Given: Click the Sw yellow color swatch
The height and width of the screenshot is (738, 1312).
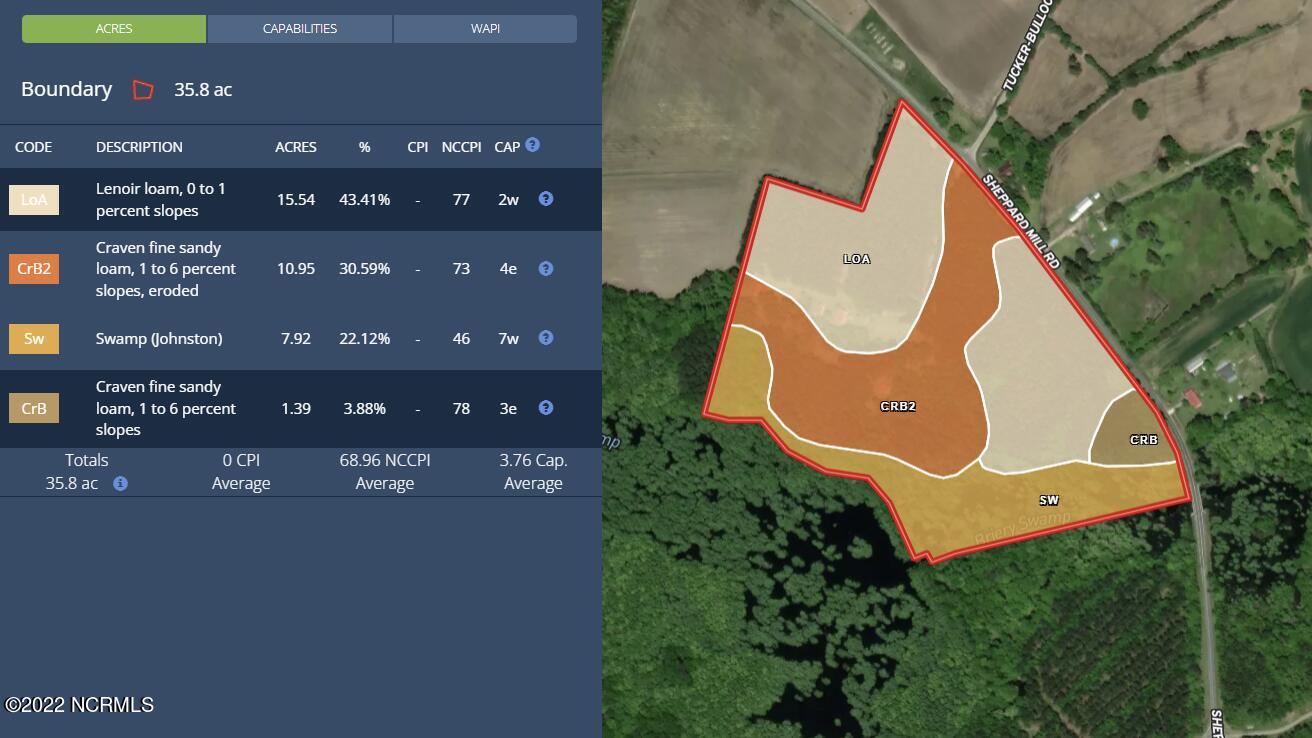Looking at the screenshot, I should [x=34, y=339].
